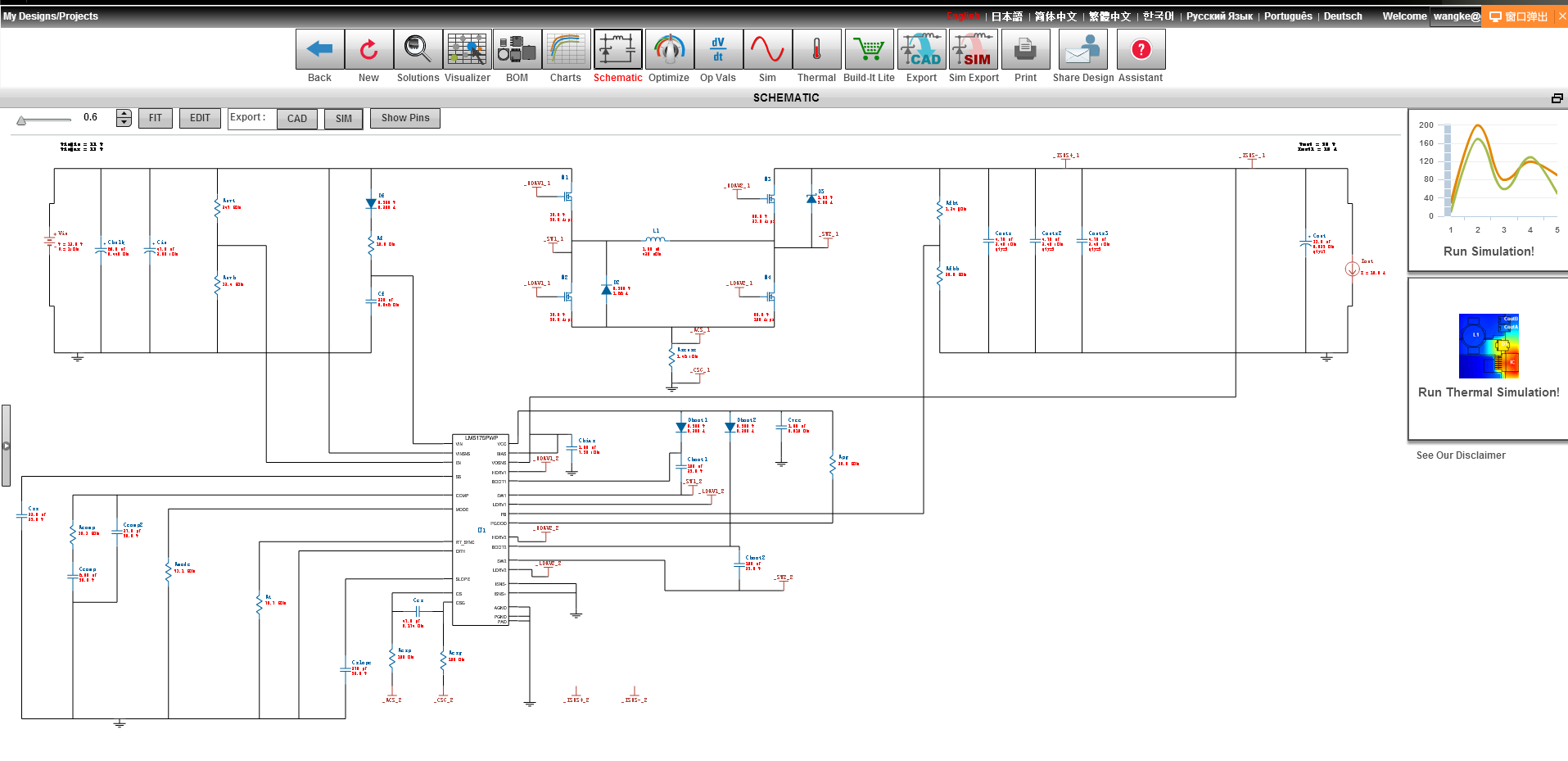Export schematic via the SIM button
1568x761 pixels.
344,119
